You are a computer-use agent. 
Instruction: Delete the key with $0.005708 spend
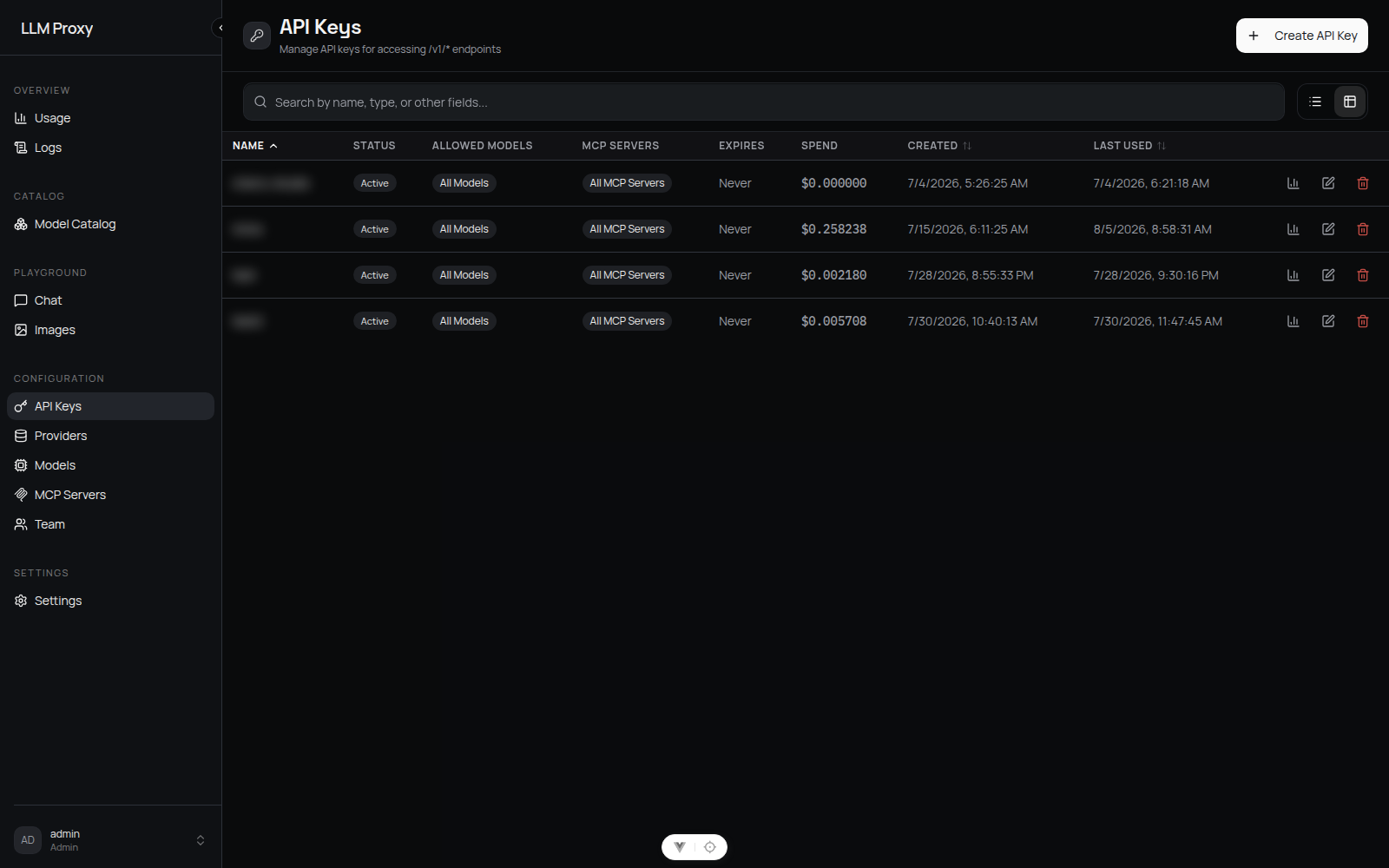point(1363,321)
